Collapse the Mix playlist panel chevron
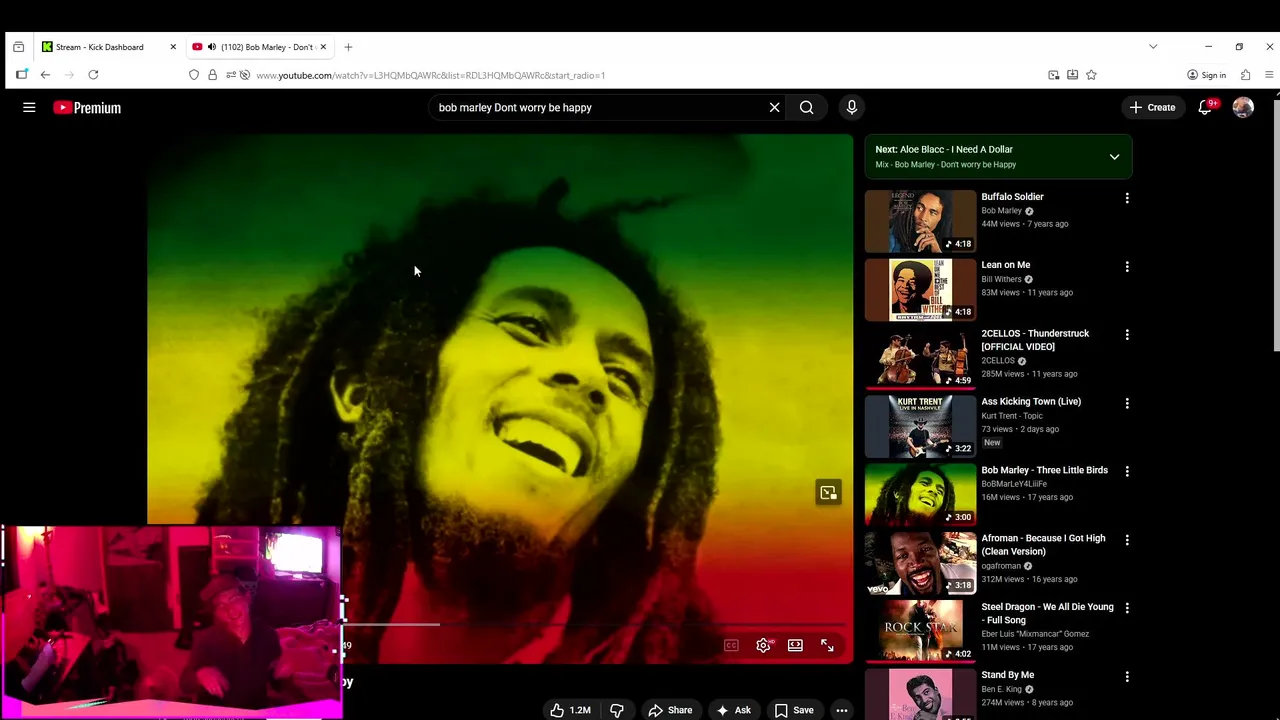This screenshot has height=720, width=1280. (1114, 157)
